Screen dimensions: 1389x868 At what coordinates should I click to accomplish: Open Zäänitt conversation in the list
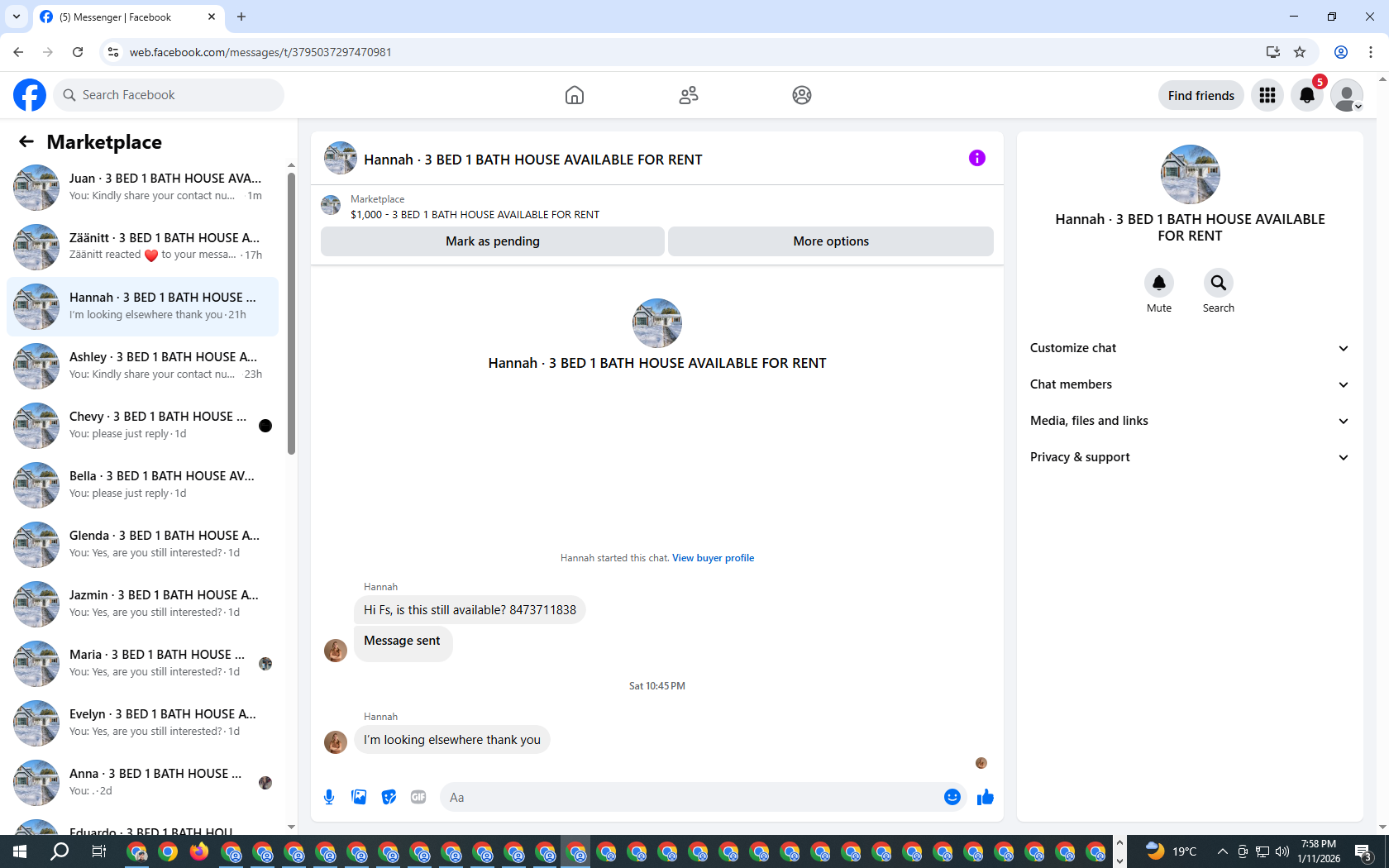click(142, 246)
